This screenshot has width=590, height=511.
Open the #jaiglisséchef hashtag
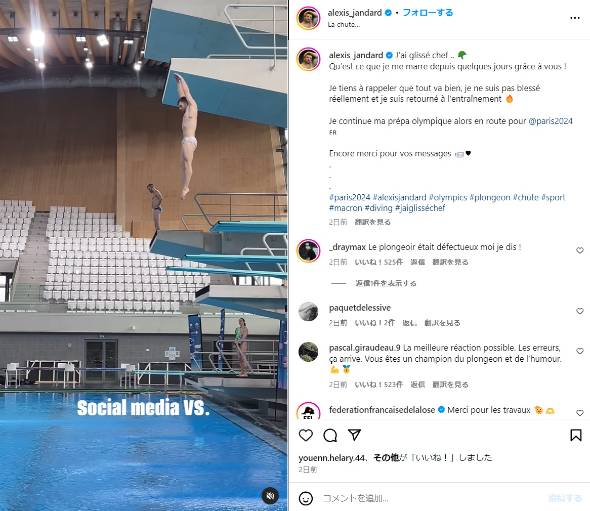click(x=420, y=208)
